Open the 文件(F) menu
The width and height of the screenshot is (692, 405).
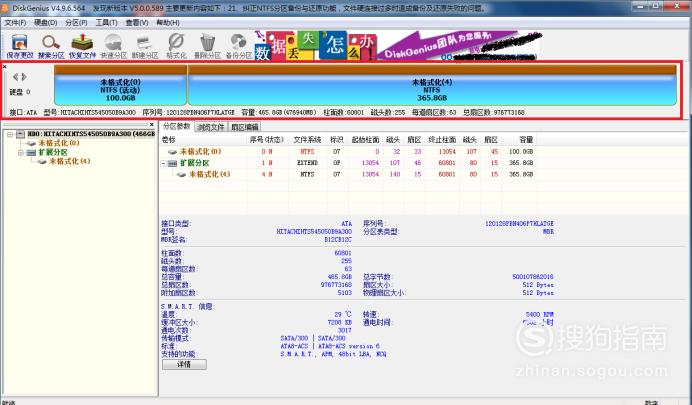(x=15, y=22)
